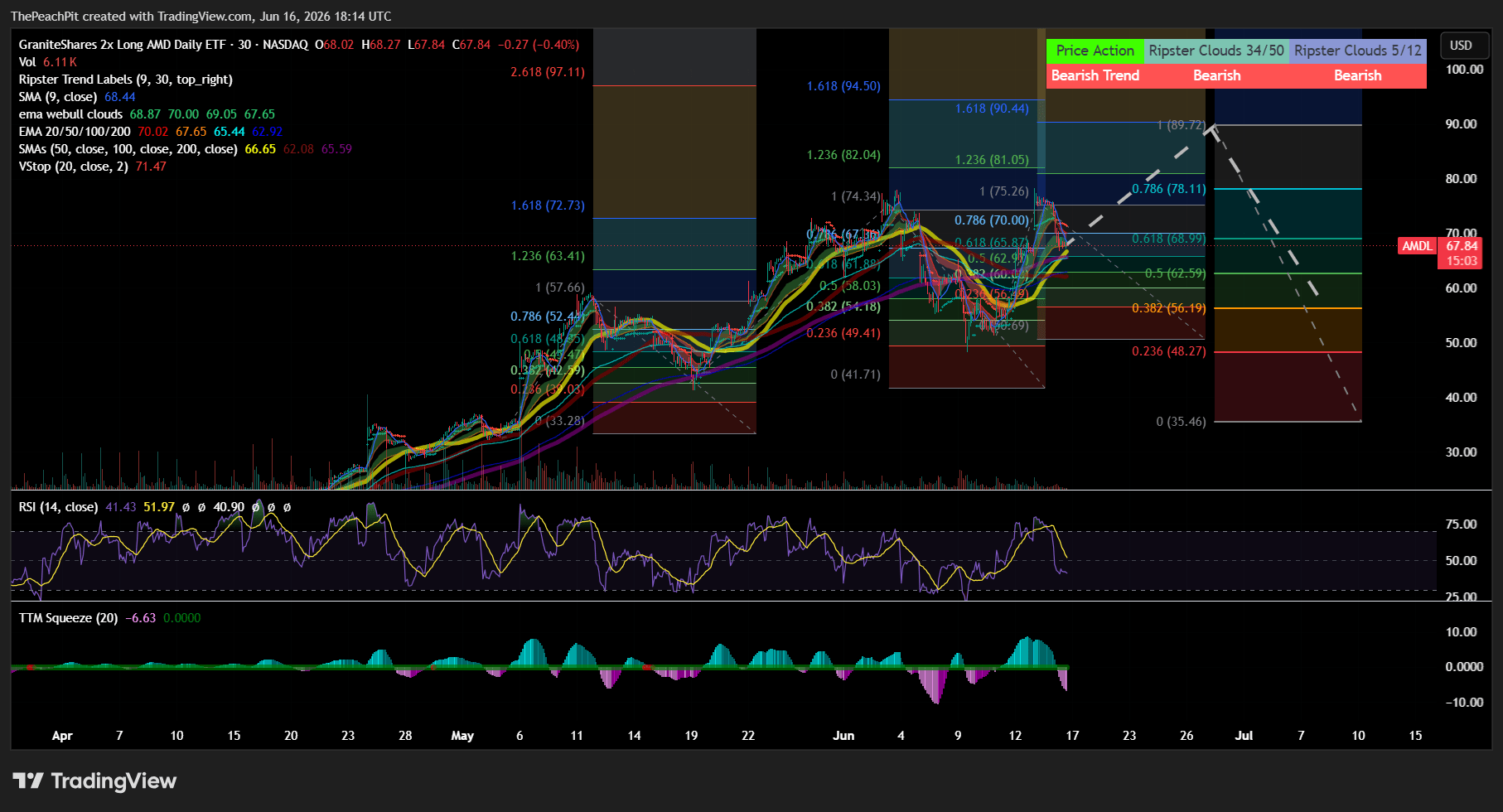Click the 2.618 (97.11) Fibonacci label

click(x=548, y=72)
